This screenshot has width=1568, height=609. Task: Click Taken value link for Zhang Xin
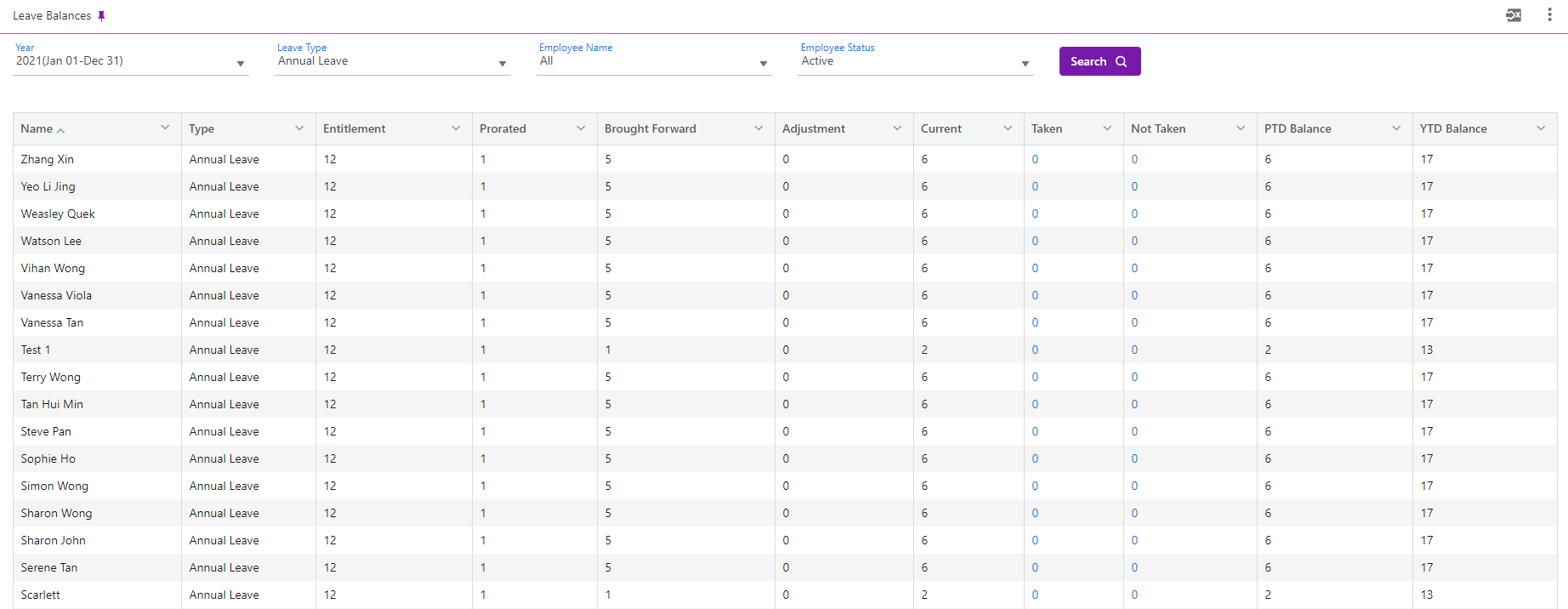tap(1035, 159)
